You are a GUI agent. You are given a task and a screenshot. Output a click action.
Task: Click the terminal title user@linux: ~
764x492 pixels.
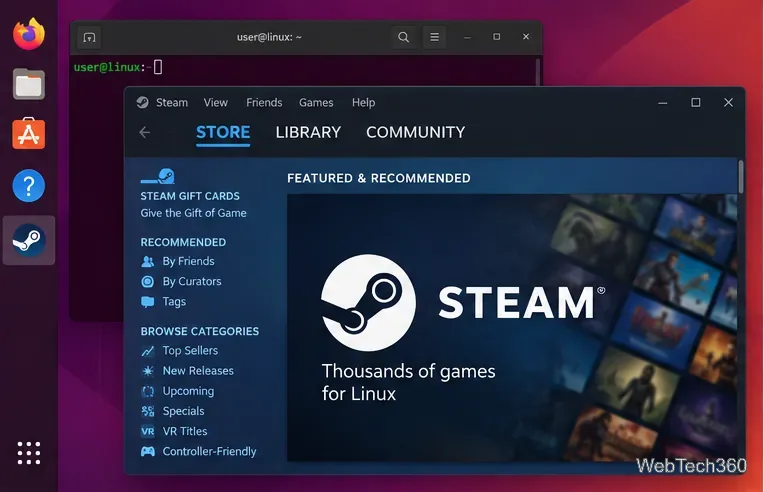(269, 37)
